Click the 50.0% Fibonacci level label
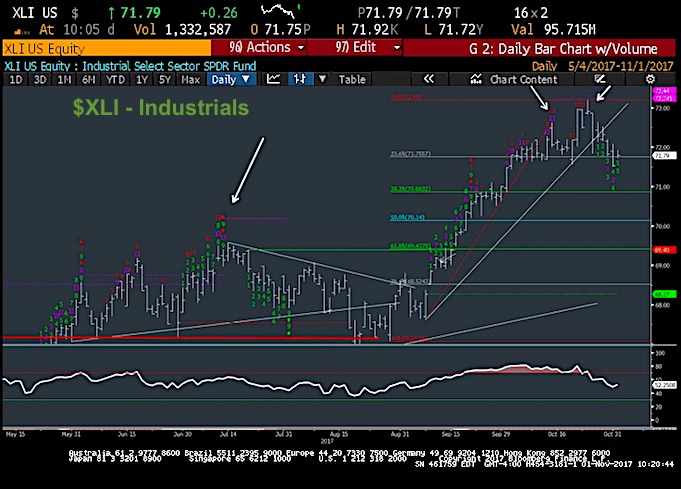This screenshot has width=681, height=489. 407,217
